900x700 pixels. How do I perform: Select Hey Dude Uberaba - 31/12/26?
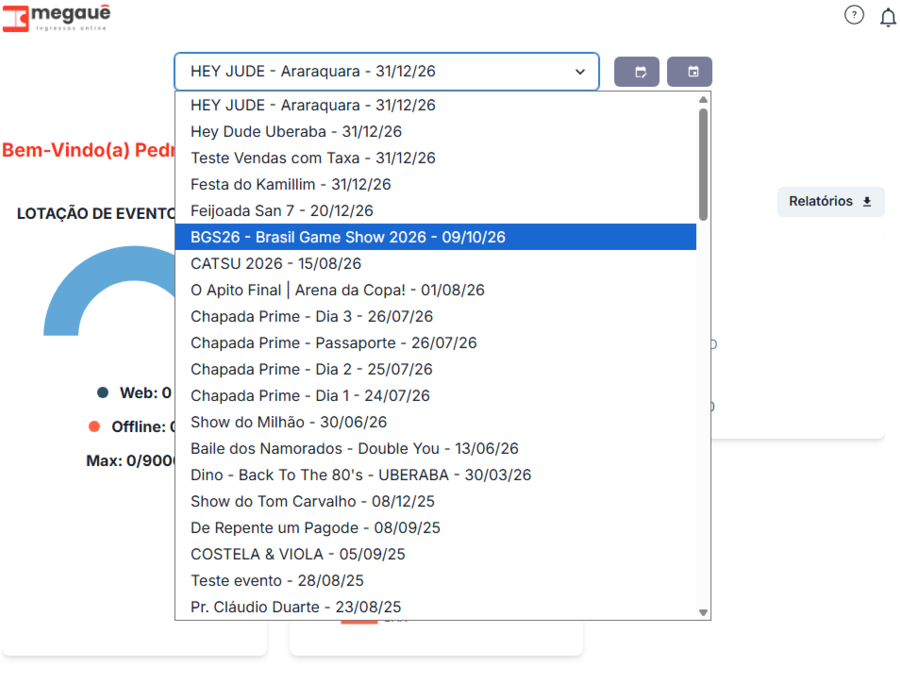pos(436,131)
